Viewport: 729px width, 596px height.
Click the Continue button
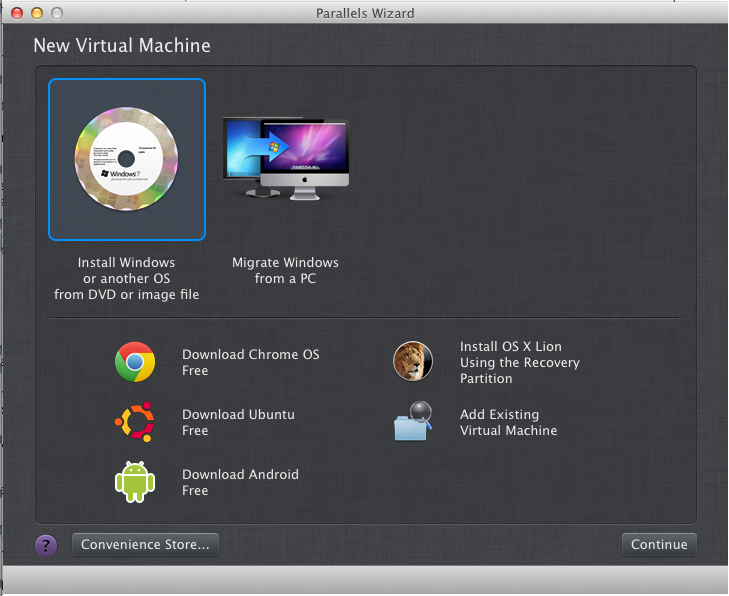659,544
